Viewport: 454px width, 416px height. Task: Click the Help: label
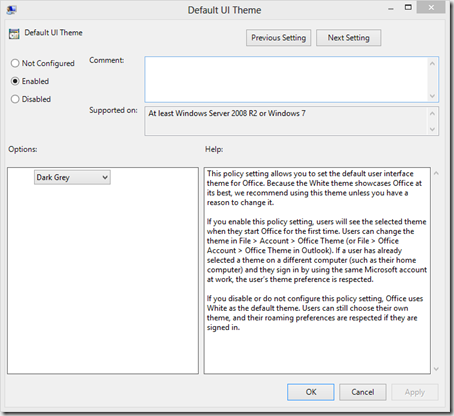coord(214,149)
